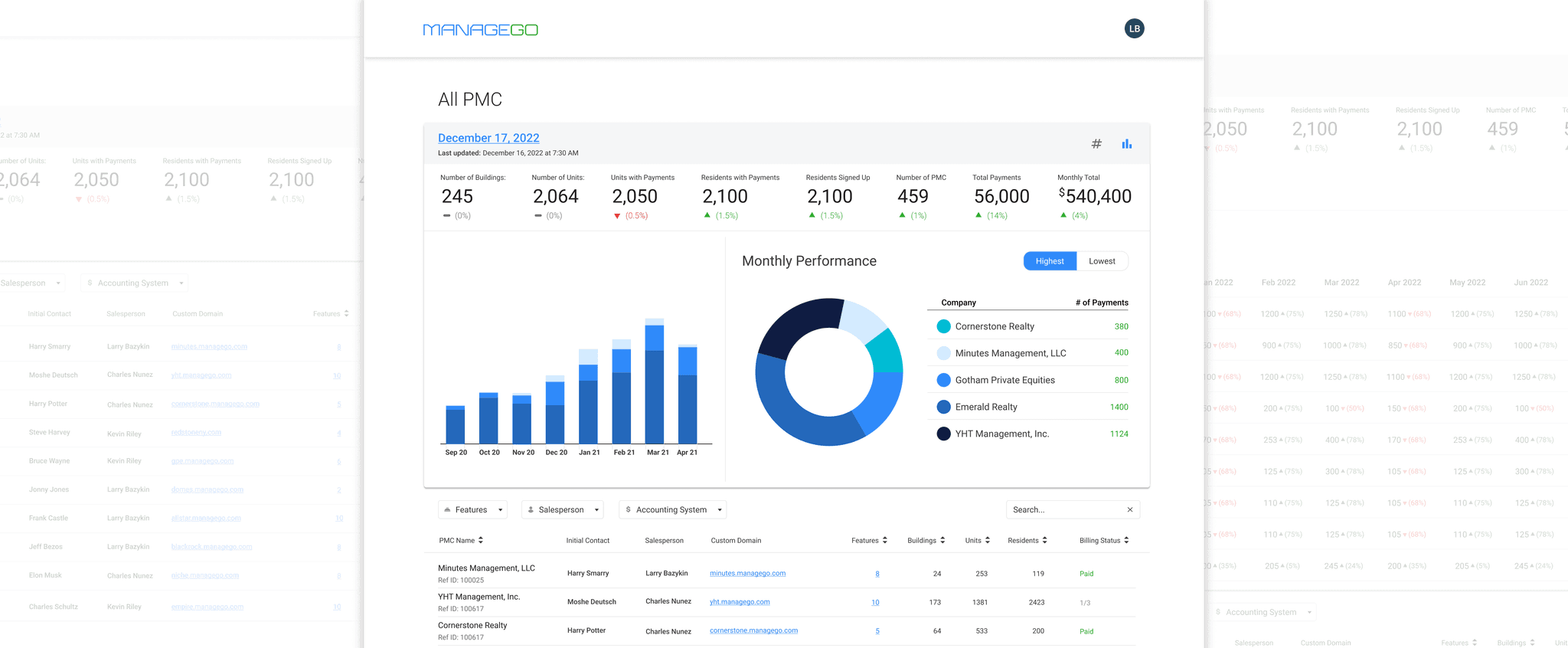Switch to the bar chart view icon
Viewport: 1568px width, 648px height.
coord(1127,144)
